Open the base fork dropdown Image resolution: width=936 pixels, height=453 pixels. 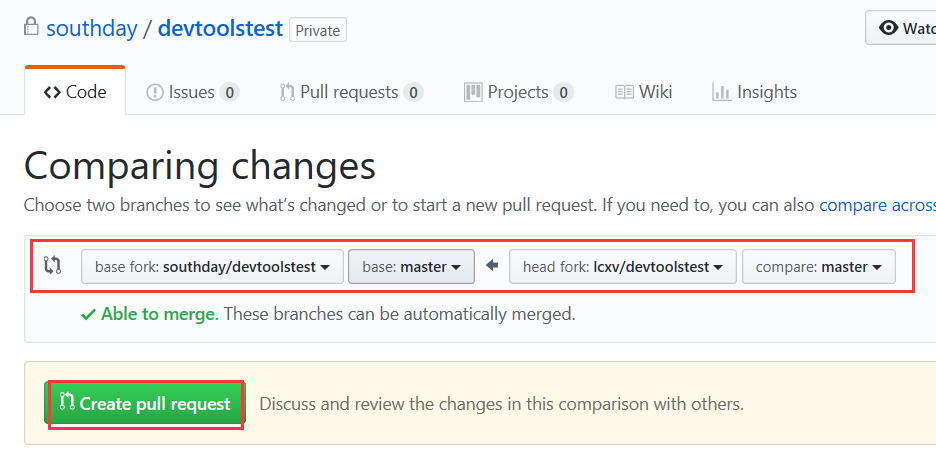click(x=213, y=266)
